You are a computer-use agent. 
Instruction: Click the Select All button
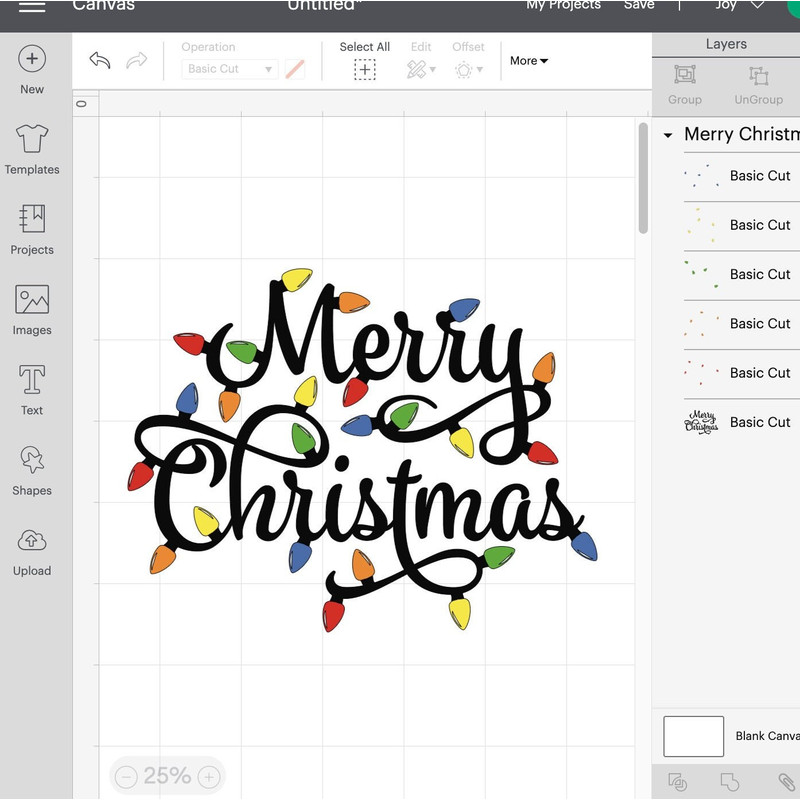coord(364,61)
